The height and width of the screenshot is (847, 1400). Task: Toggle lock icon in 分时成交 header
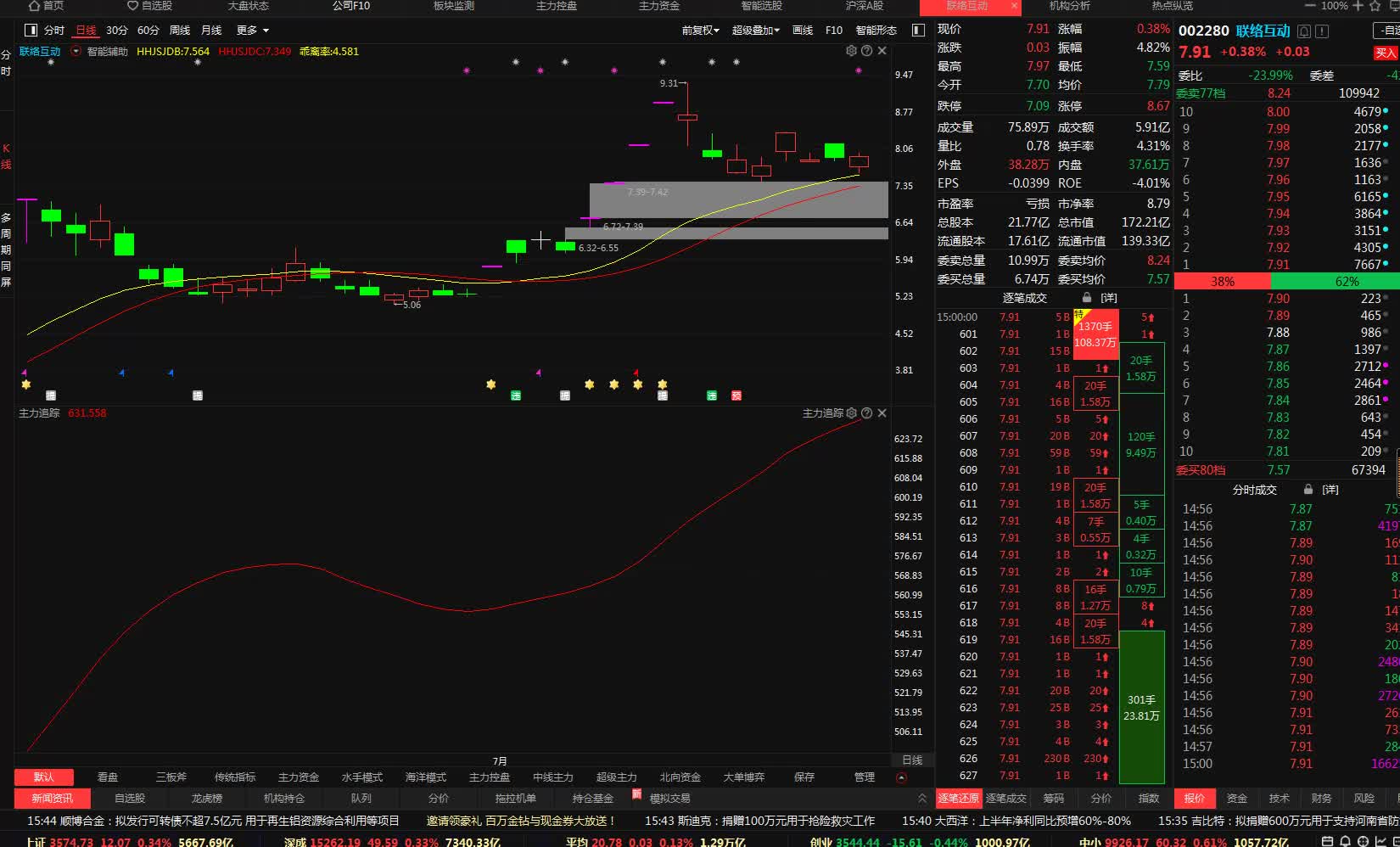click(x=1308, y=490)
